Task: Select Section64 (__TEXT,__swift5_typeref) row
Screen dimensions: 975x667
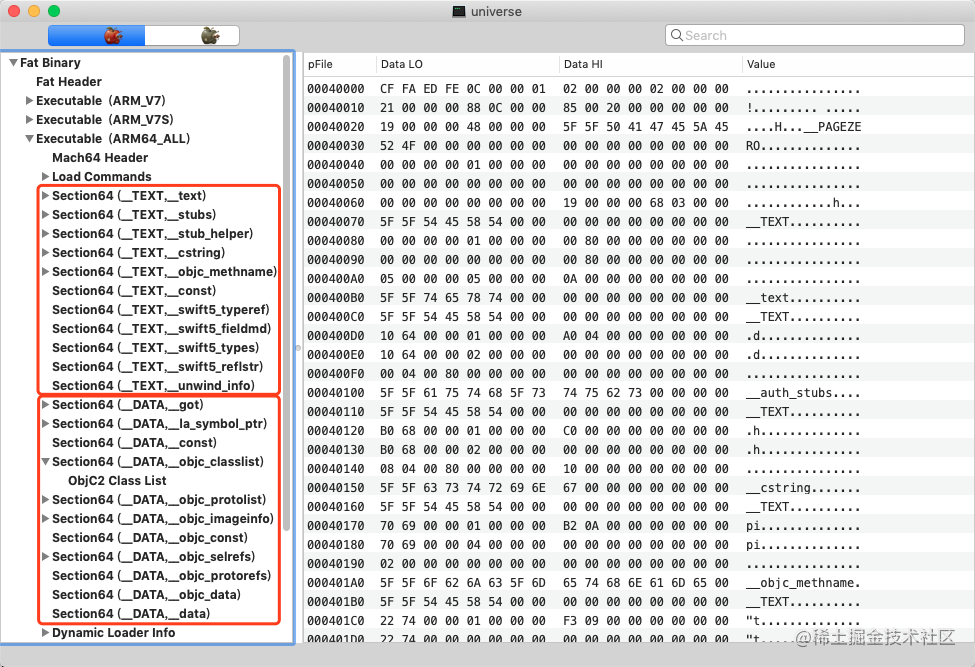Action: click(x=160, y=310)
